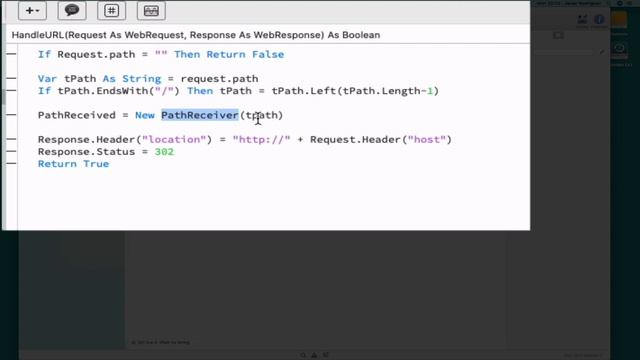Click 'Request.Header' in the code
This screenshot has height=360, width=640.
(355, 140)
